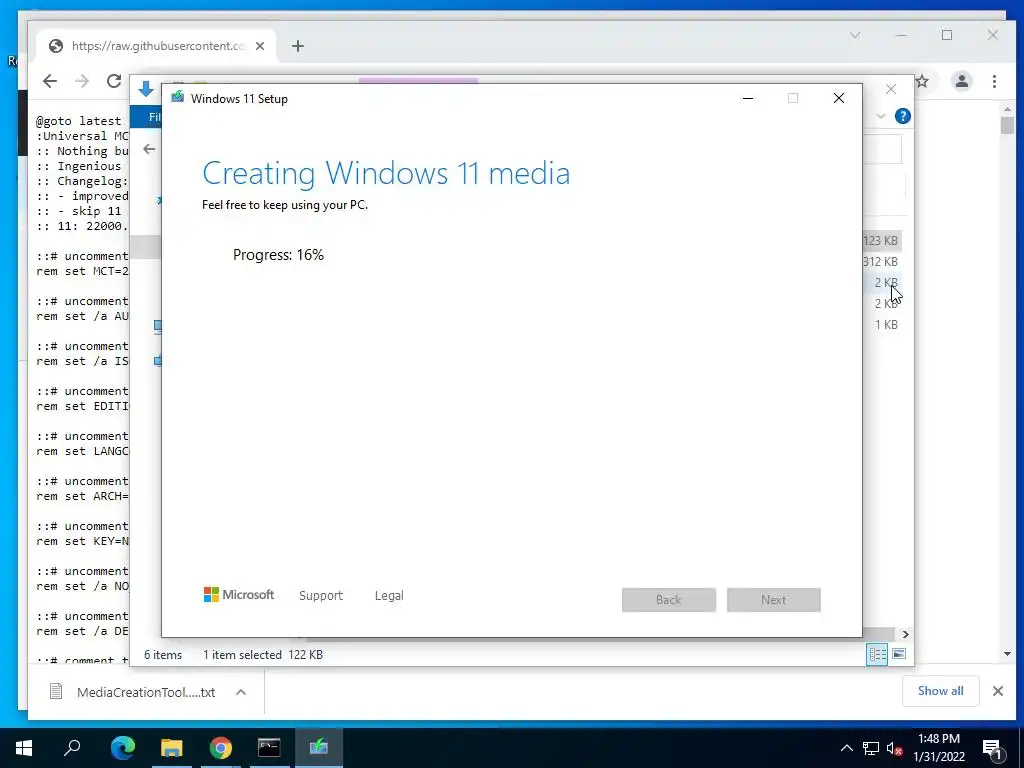The width and height of the screenshot is (1024, 768).
Task: Open taskbar search
Action: (x=72, y=748)
